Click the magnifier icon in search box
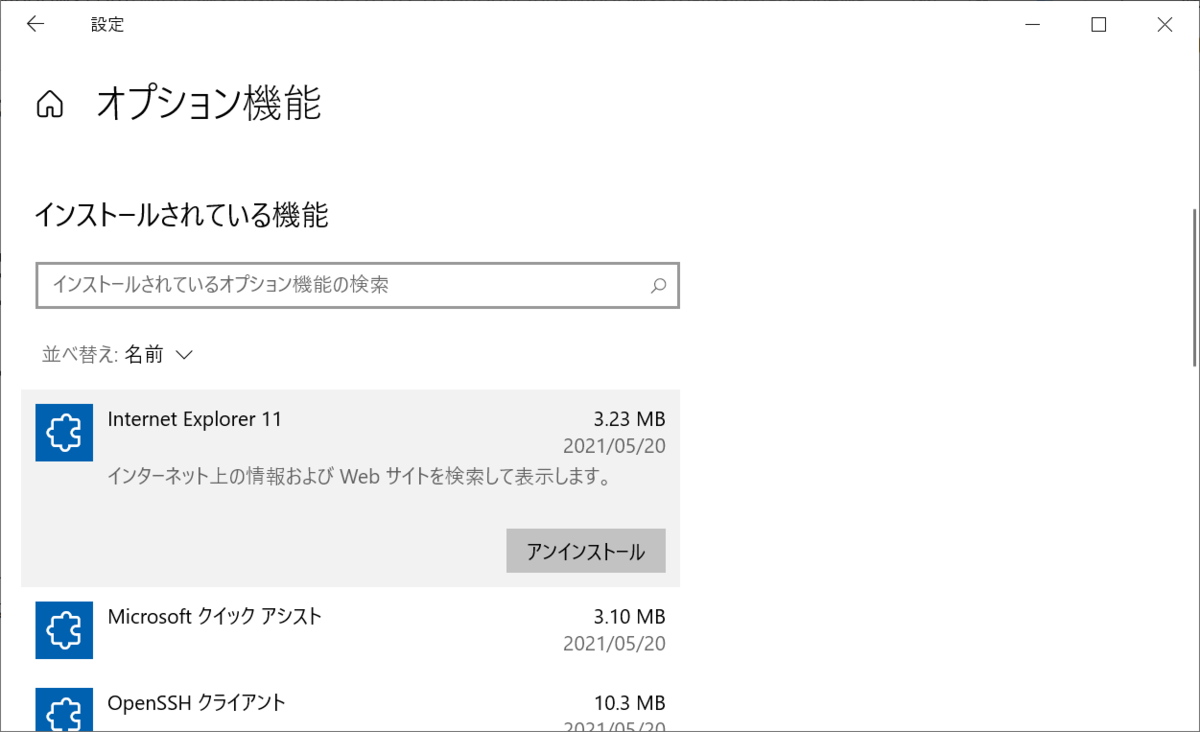The height and width of the screenshot is (732, 1200). coord(658,285)
